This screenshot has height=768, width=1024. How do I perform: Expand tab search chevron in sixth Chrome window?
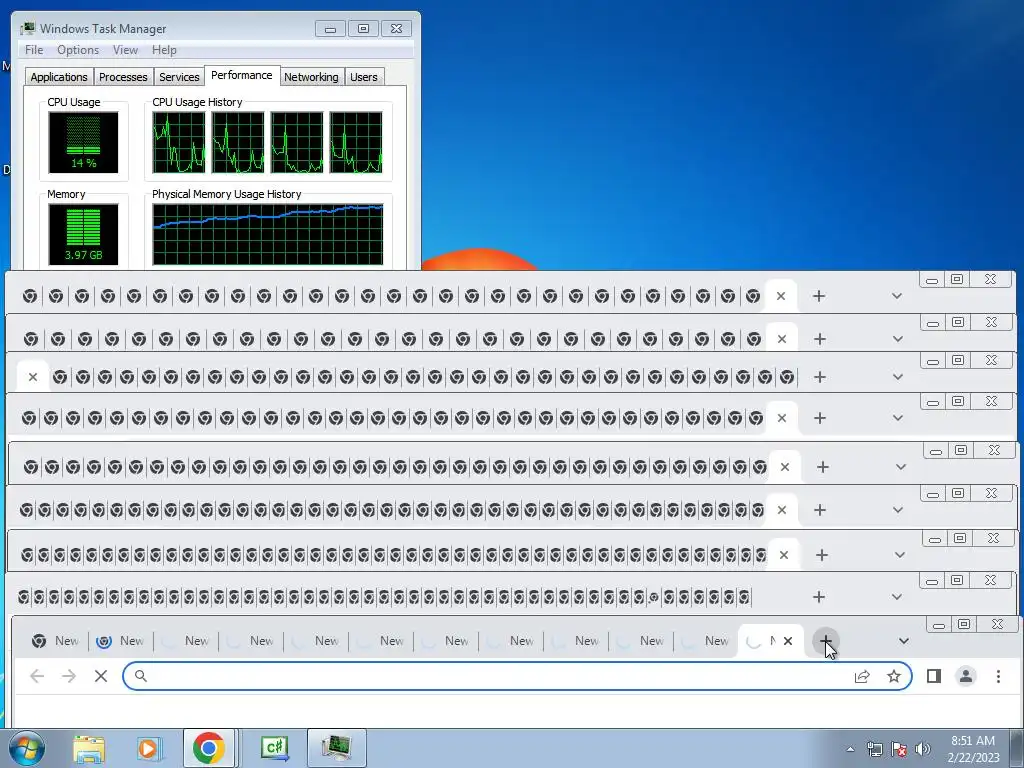click(899, 510)
